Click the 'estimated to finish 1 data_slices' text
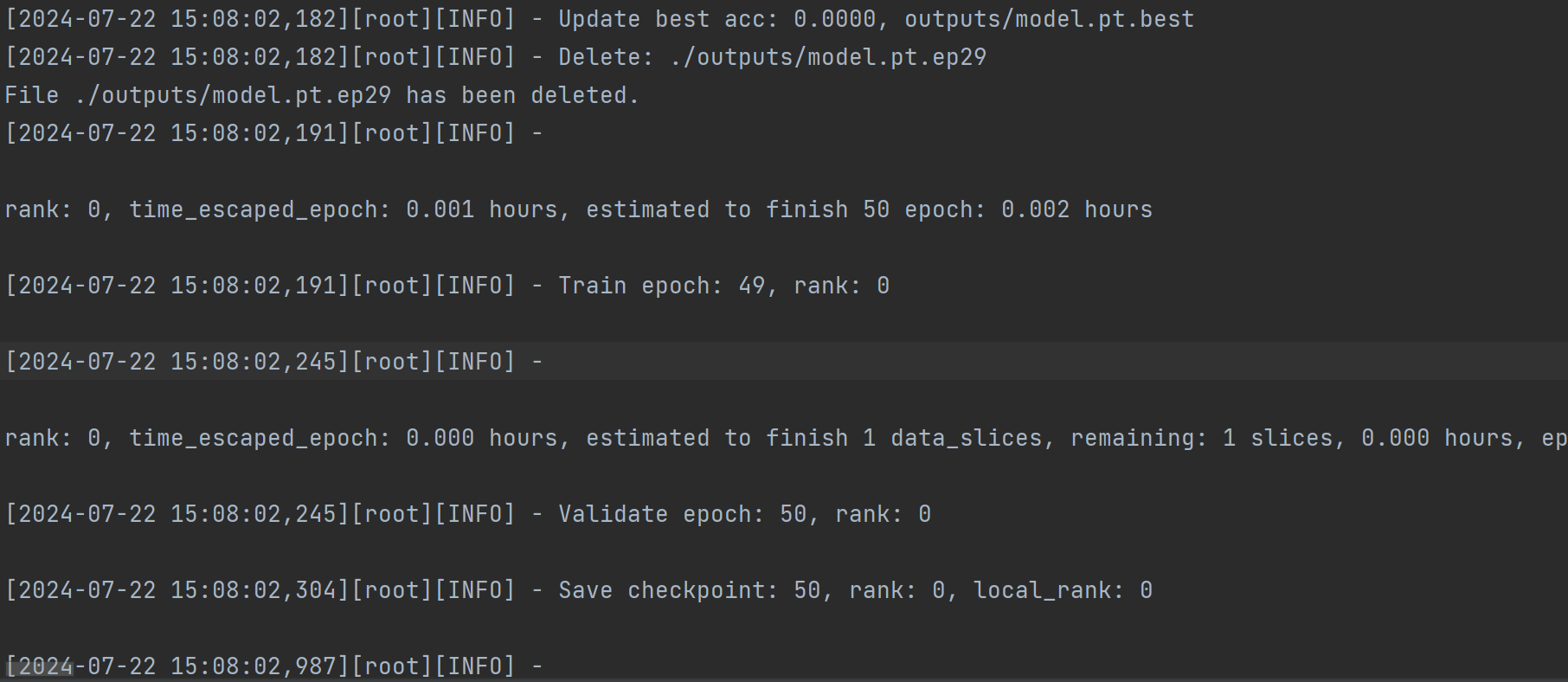1568x682 pixels. [813, 438]
